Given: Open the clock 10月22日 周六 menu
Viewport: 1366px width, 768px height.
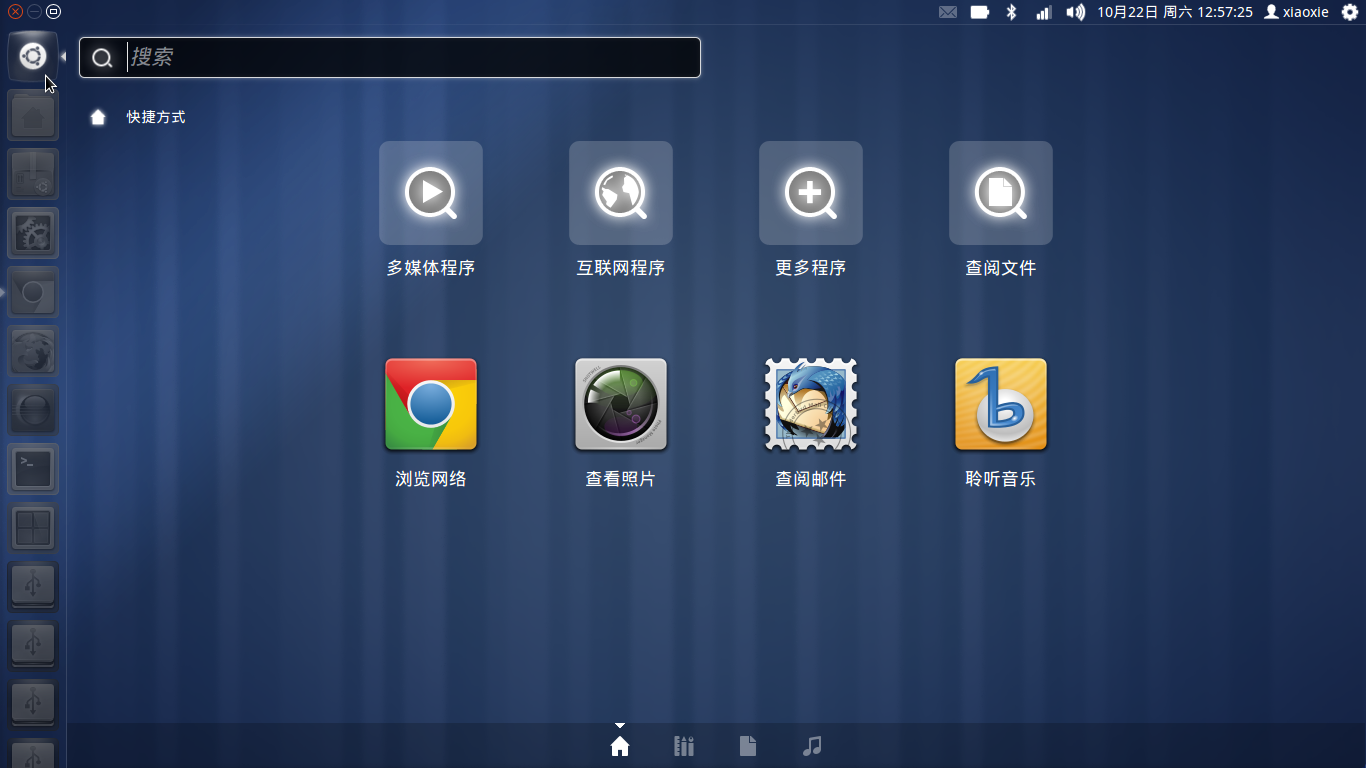Looking at the screenshot, I should [1175, 12].
